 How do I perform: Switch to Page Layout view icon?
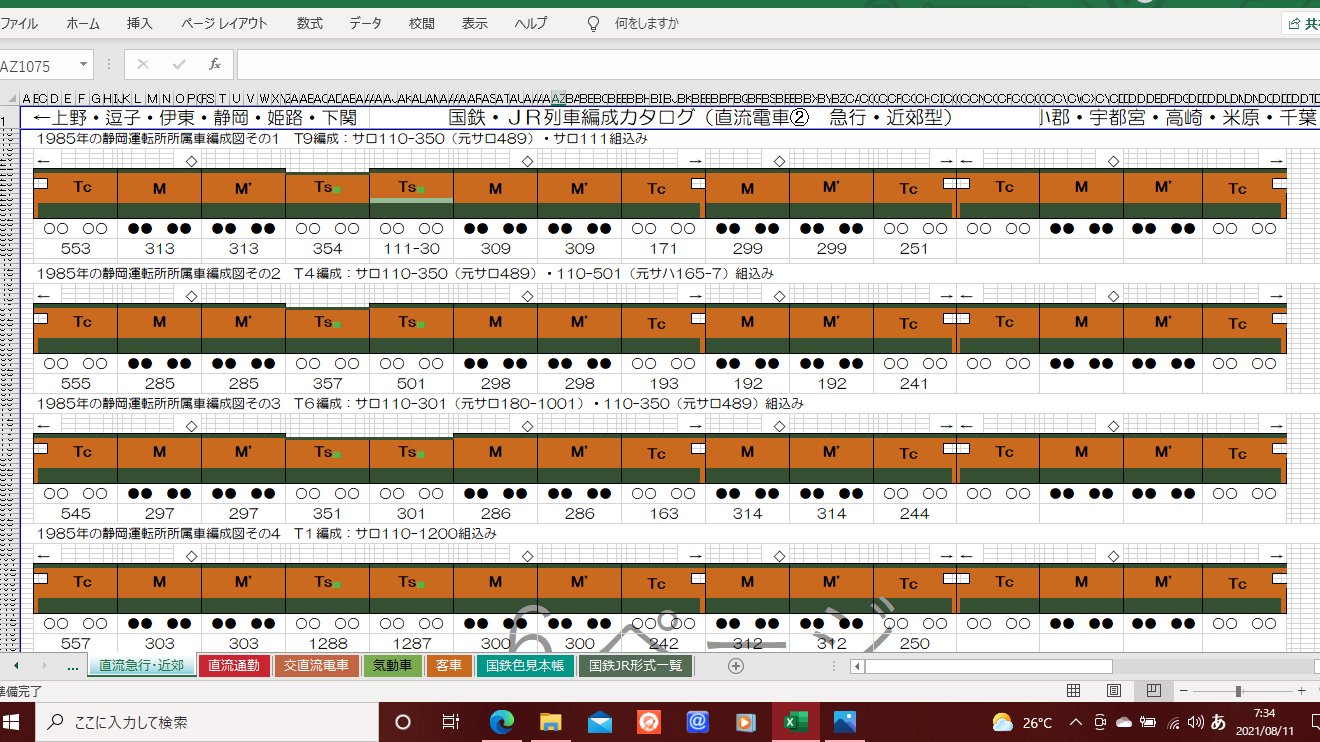coord(1113,691)
